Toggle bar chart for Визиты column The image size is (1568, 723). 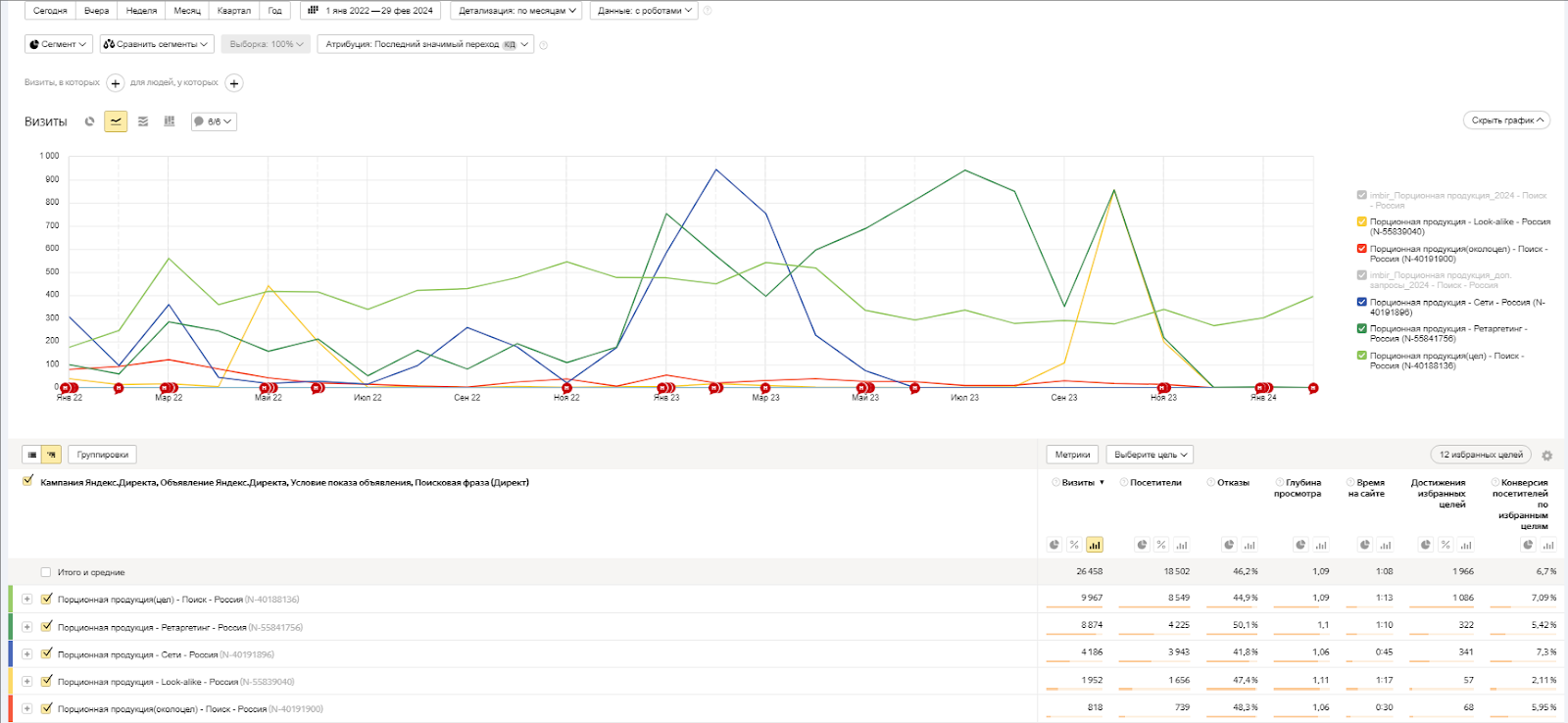click(x=1095, y=545)
